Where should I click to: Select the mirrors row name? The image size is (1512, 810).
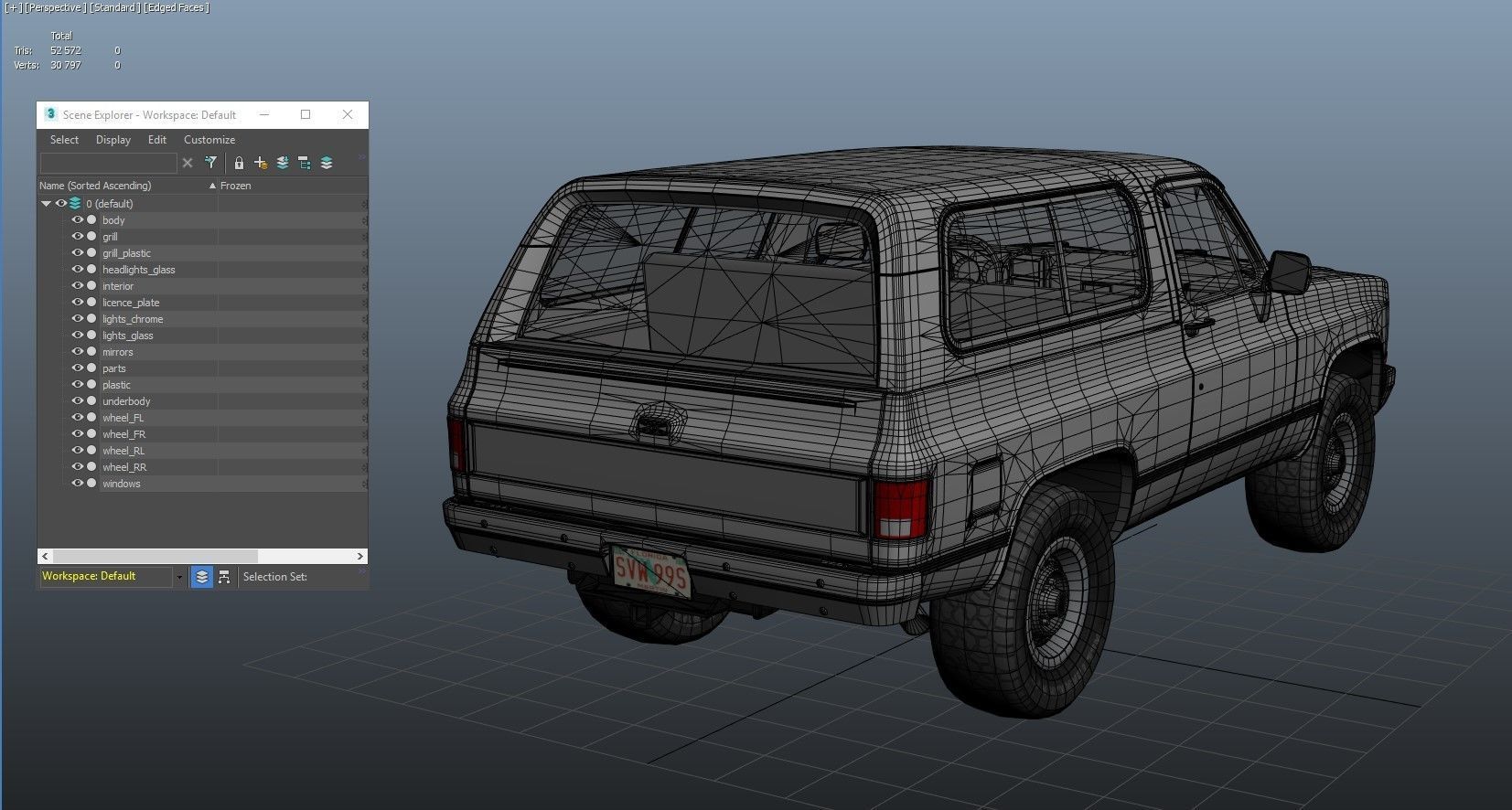click(x=118, y=352)
